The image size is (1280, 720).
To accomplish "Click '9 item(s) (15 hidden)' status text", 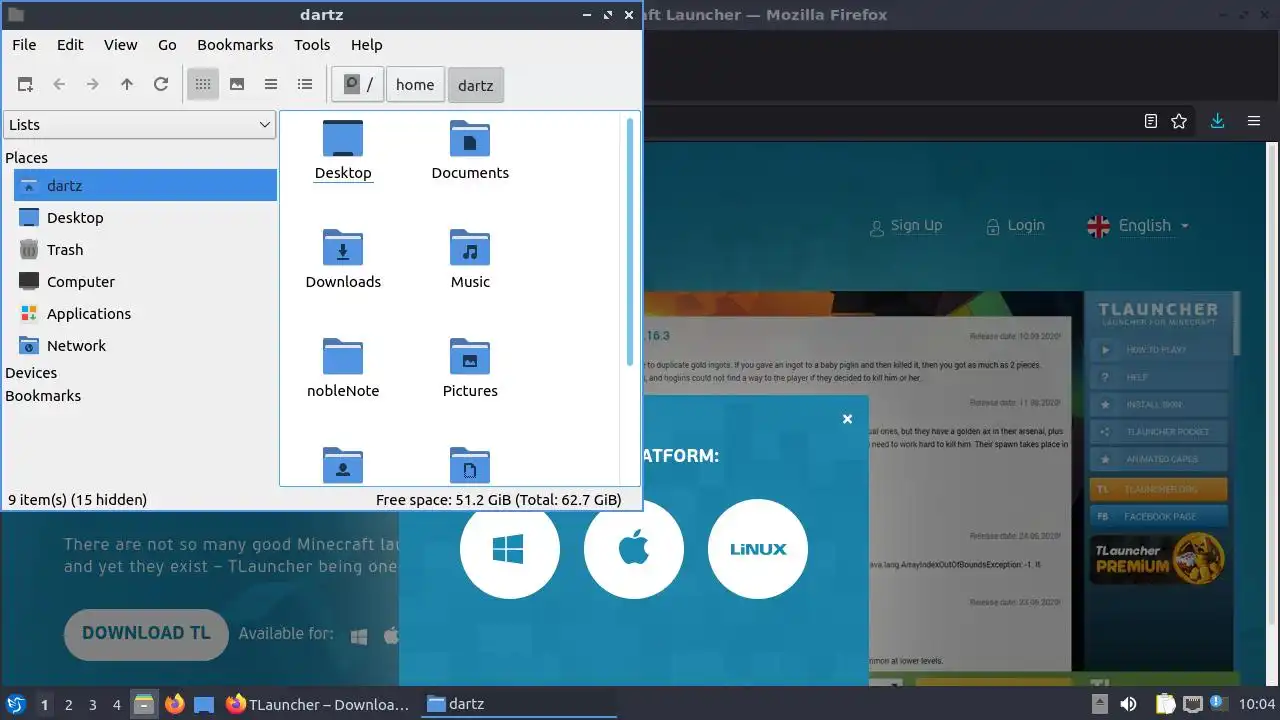I will click(77, 500).
